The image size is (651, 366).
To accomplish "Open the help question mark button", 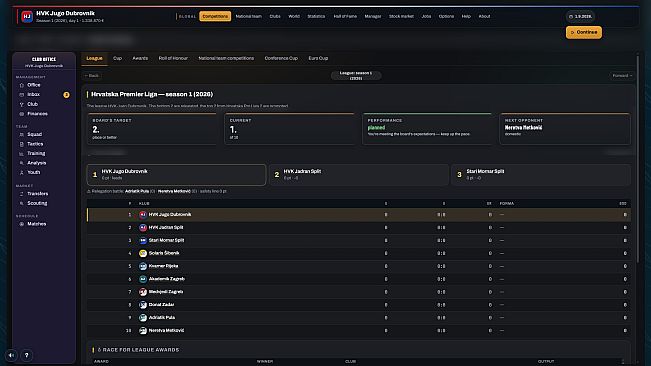I will (27, 355).
